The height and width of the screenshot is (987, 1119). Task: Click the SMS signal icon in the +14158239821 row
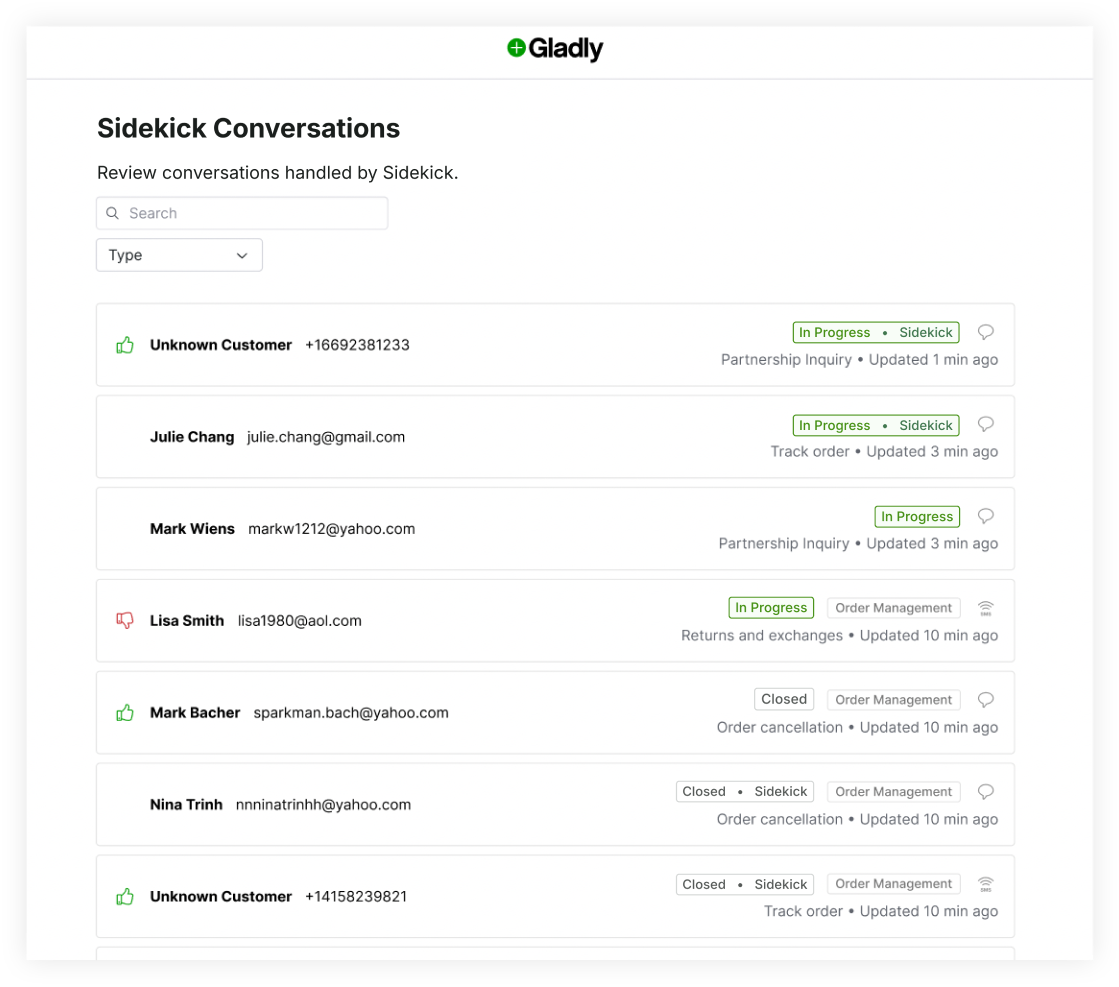pos(986,884)
